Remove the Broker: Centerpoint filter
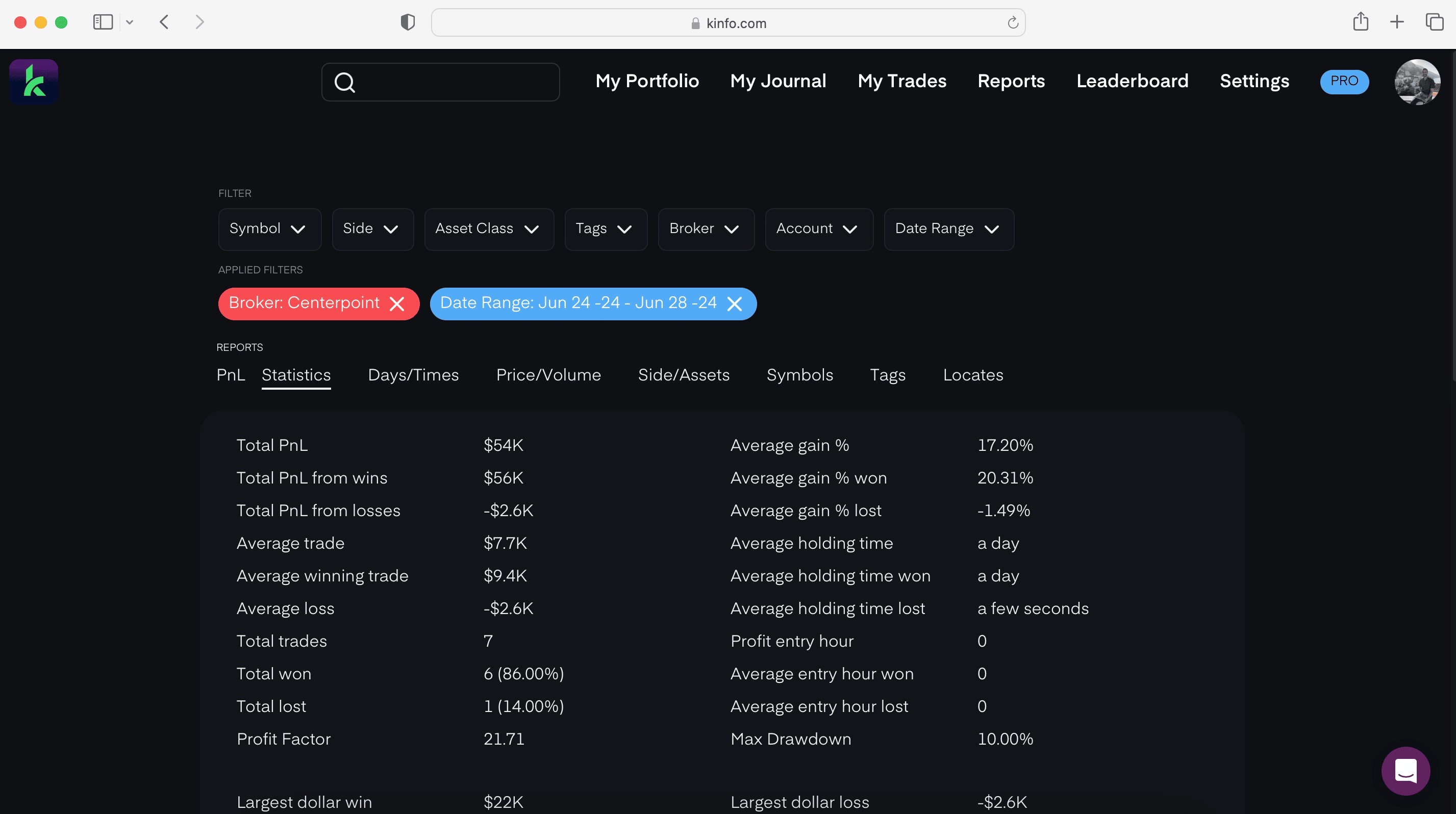 click(397, 304)
